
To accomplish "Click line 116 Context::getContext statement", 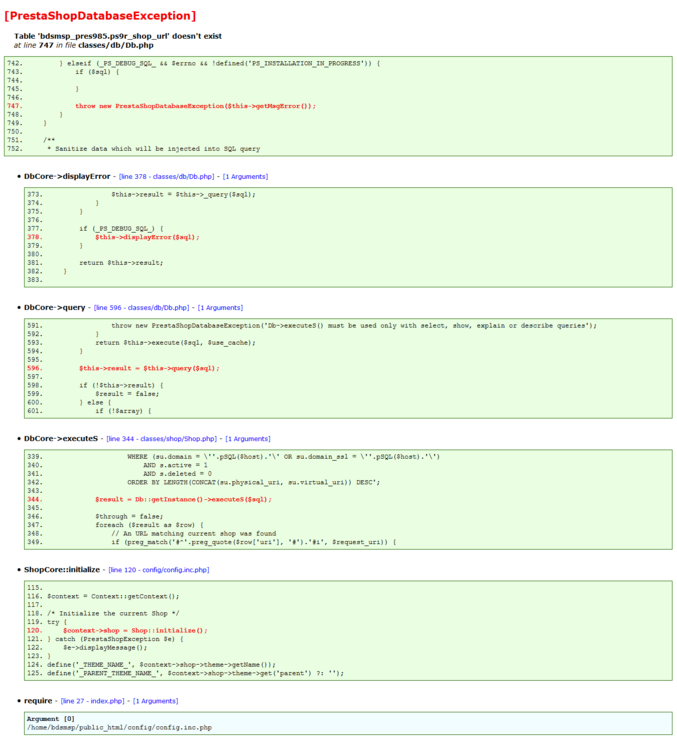I will (x=113, y=596).
